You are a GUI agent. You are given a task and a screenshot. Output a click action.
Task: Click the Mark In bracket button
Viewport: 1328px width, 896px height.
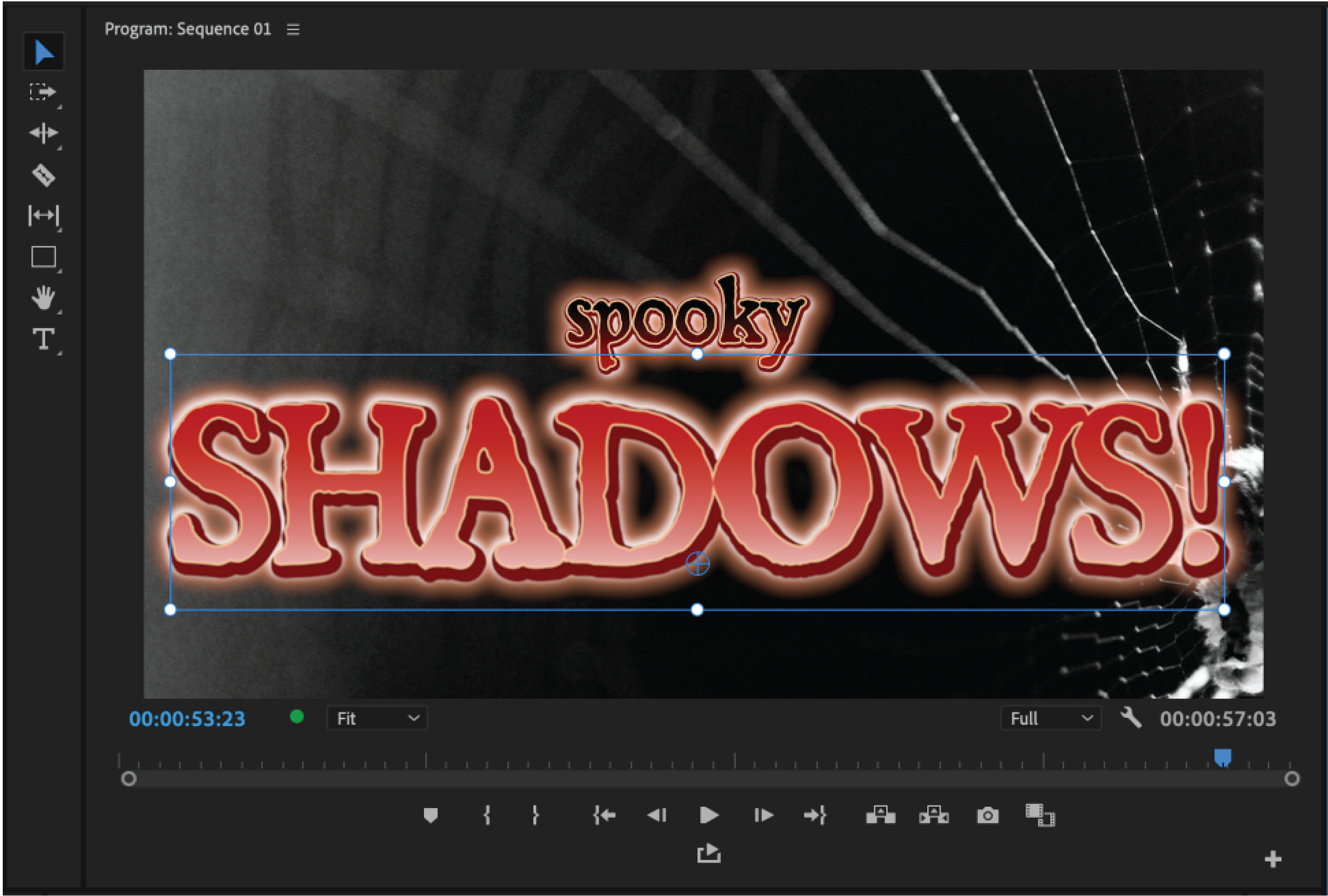(487, 815)
